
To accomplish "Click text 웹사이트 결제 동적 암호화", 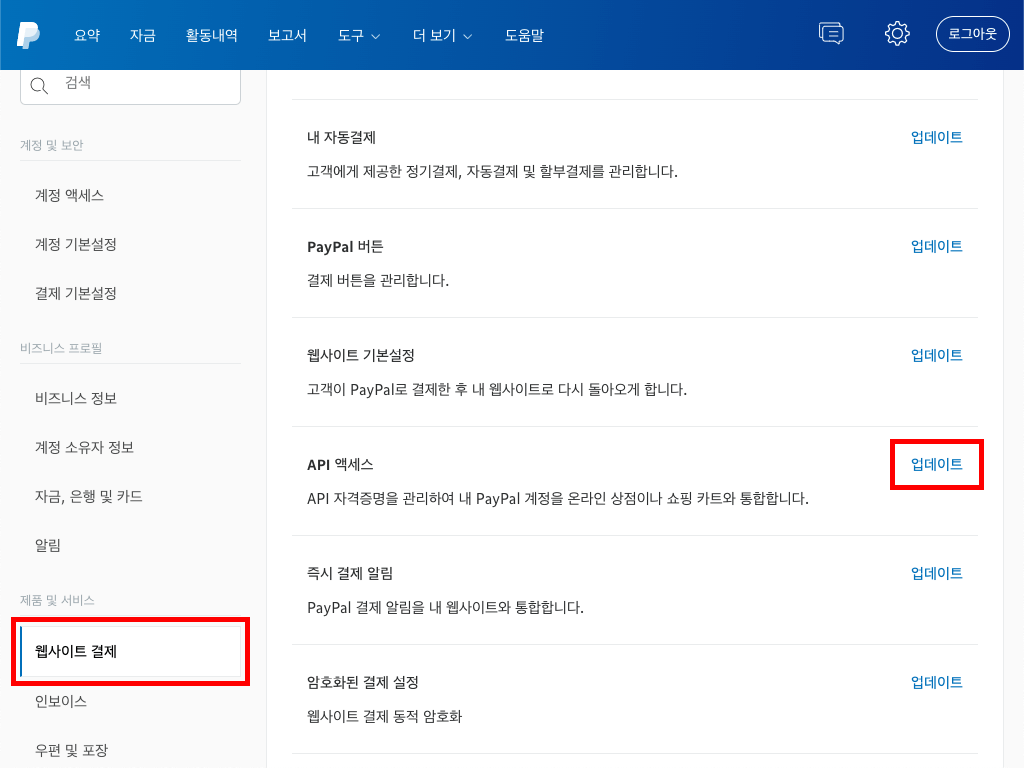I will pos(385,716).
